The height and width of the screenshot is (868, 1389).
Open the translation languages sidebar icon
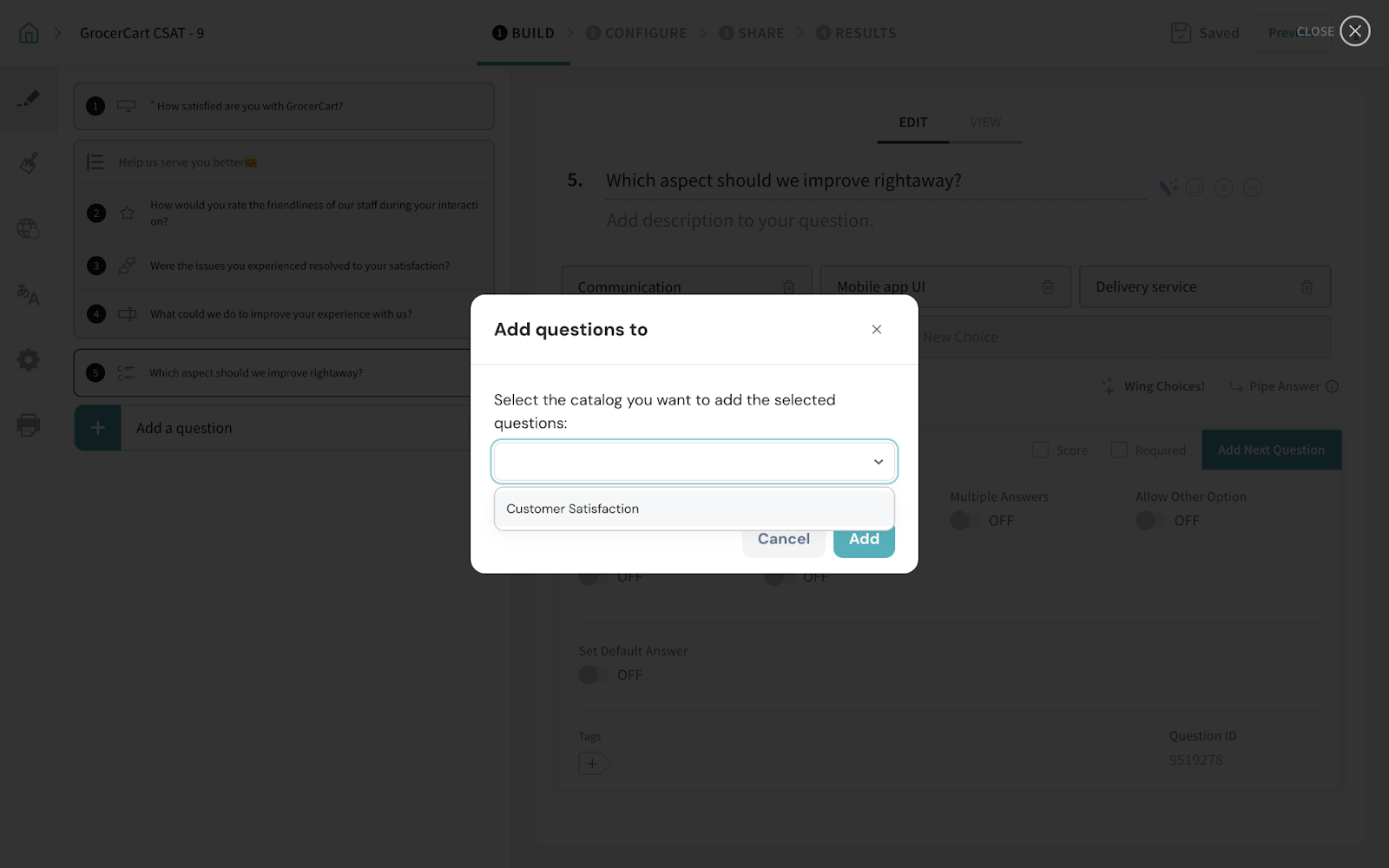(29, 295)
